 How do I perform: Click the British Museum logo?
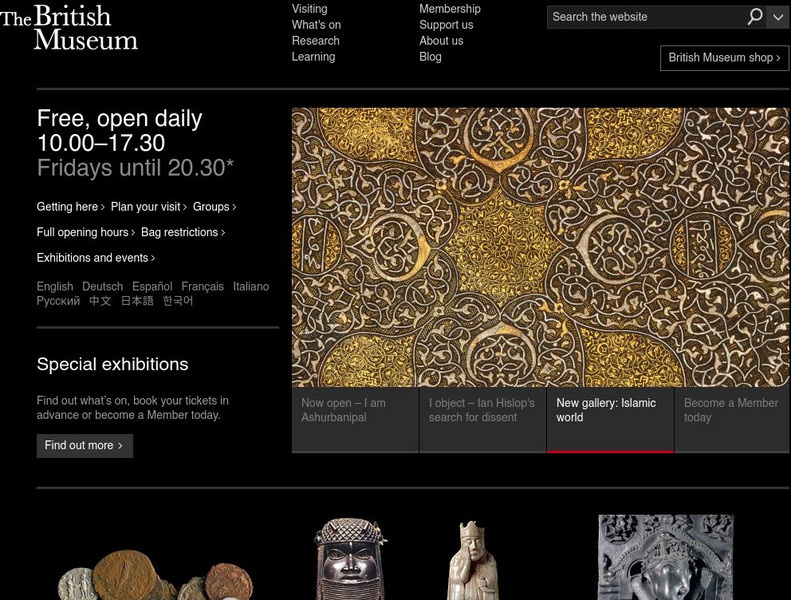[x=69, y=27]
